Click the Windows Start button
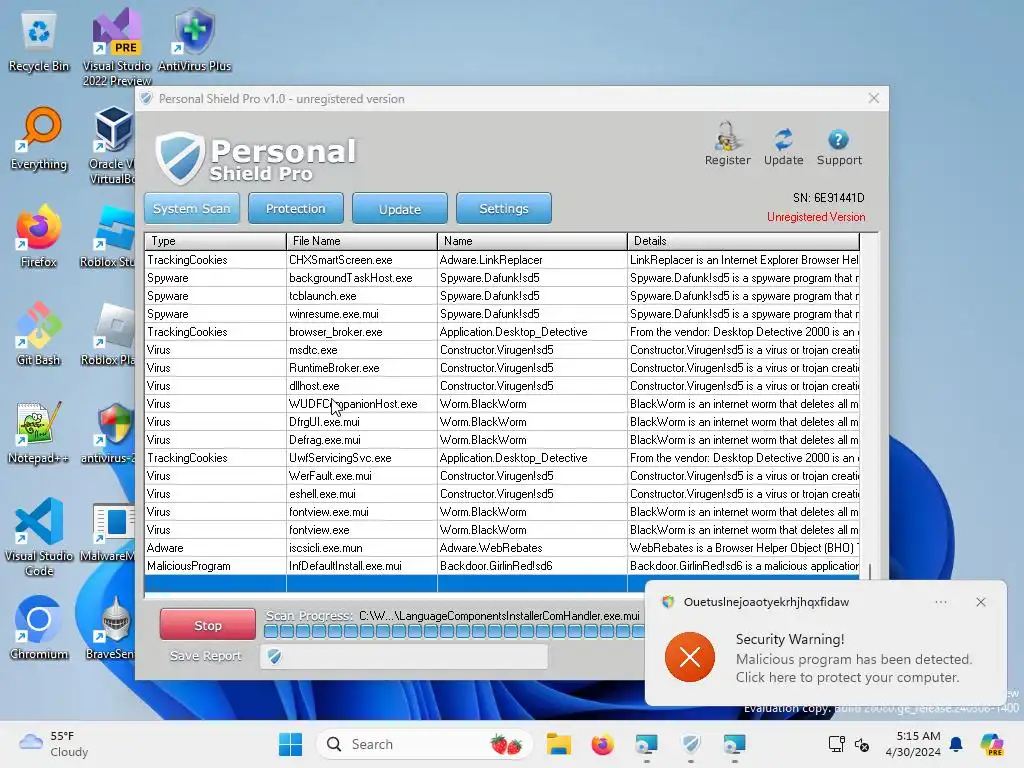1024x768 pixels. pyautogui.click(x=290, y=744)
